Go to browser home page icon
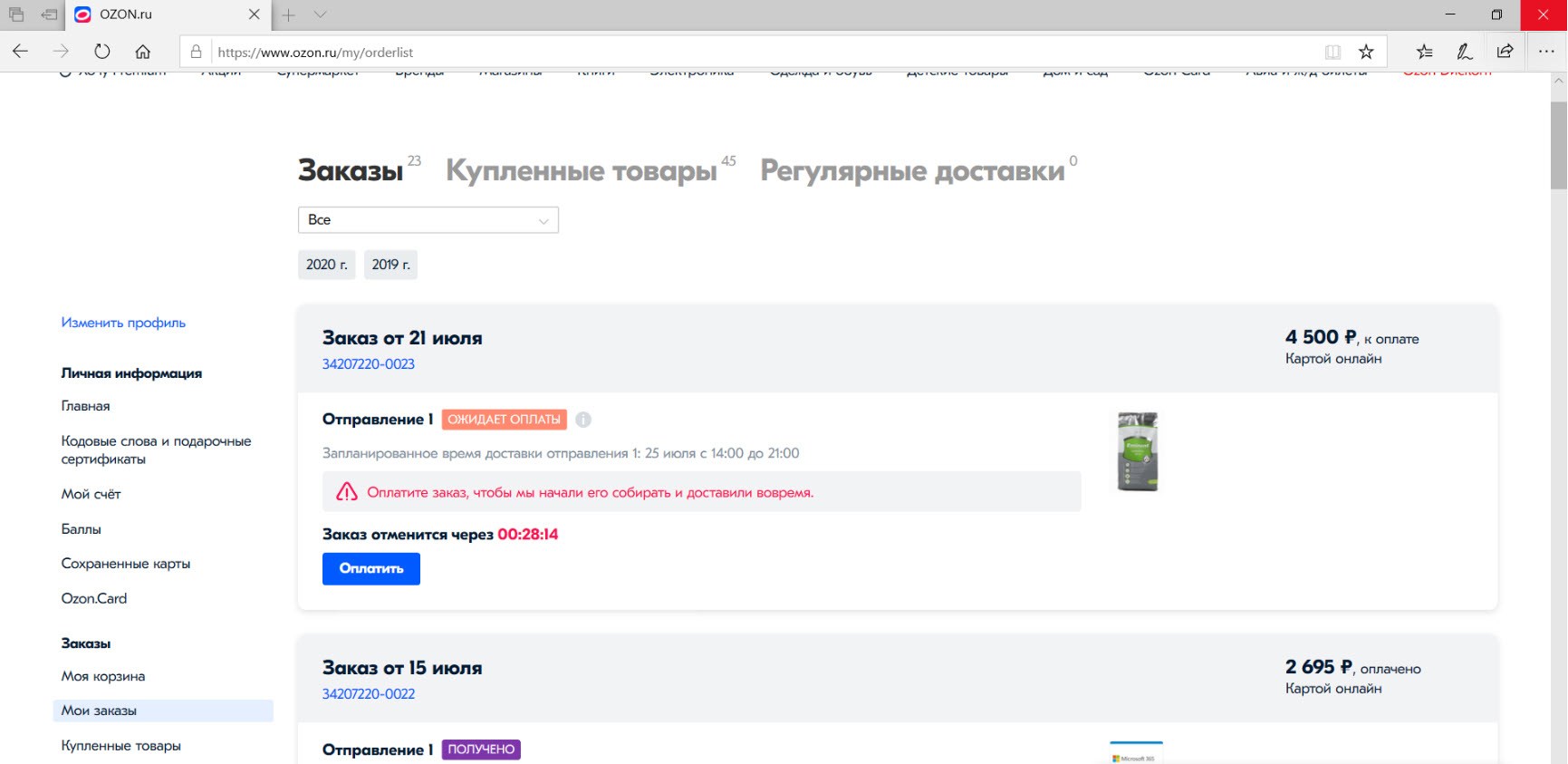The image size is (1568, 764). point(143,52)
